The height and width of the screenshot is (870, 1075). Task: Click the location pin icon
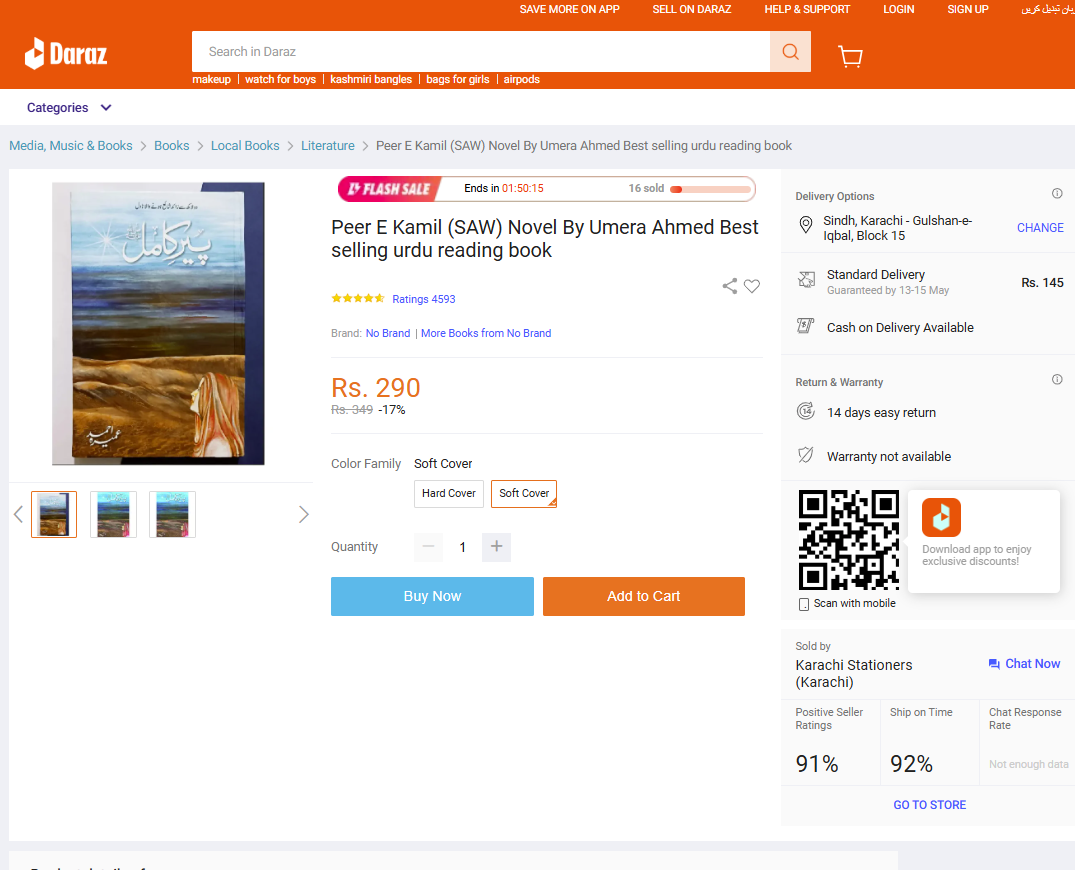pos(806,224)
